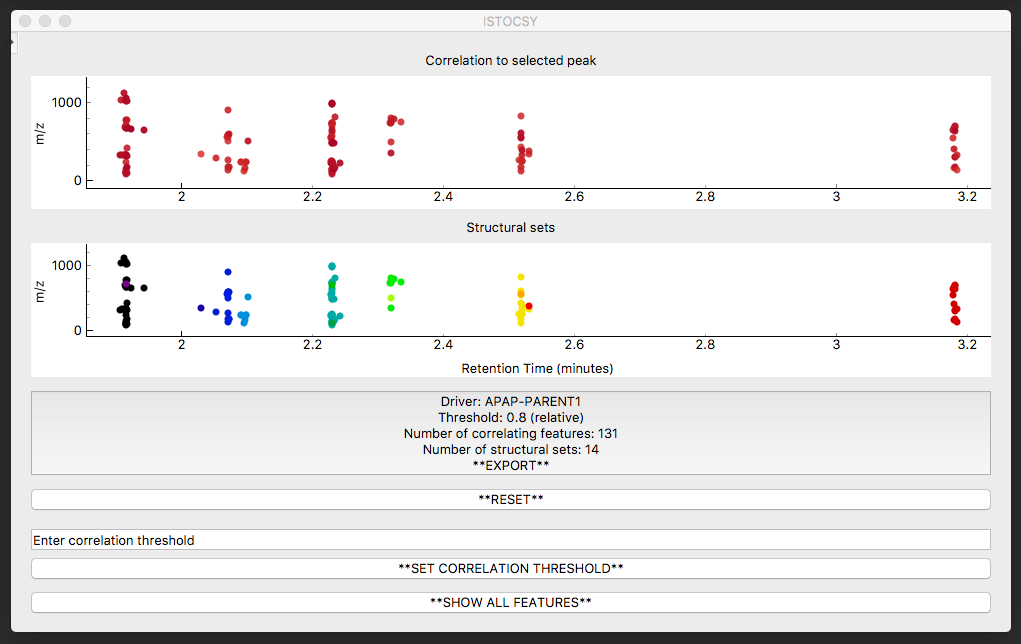This screenshot has width=1021, height=644.
Task: Select topmost point near 2.07 in Correlation plot
Action: pos(228,110)
